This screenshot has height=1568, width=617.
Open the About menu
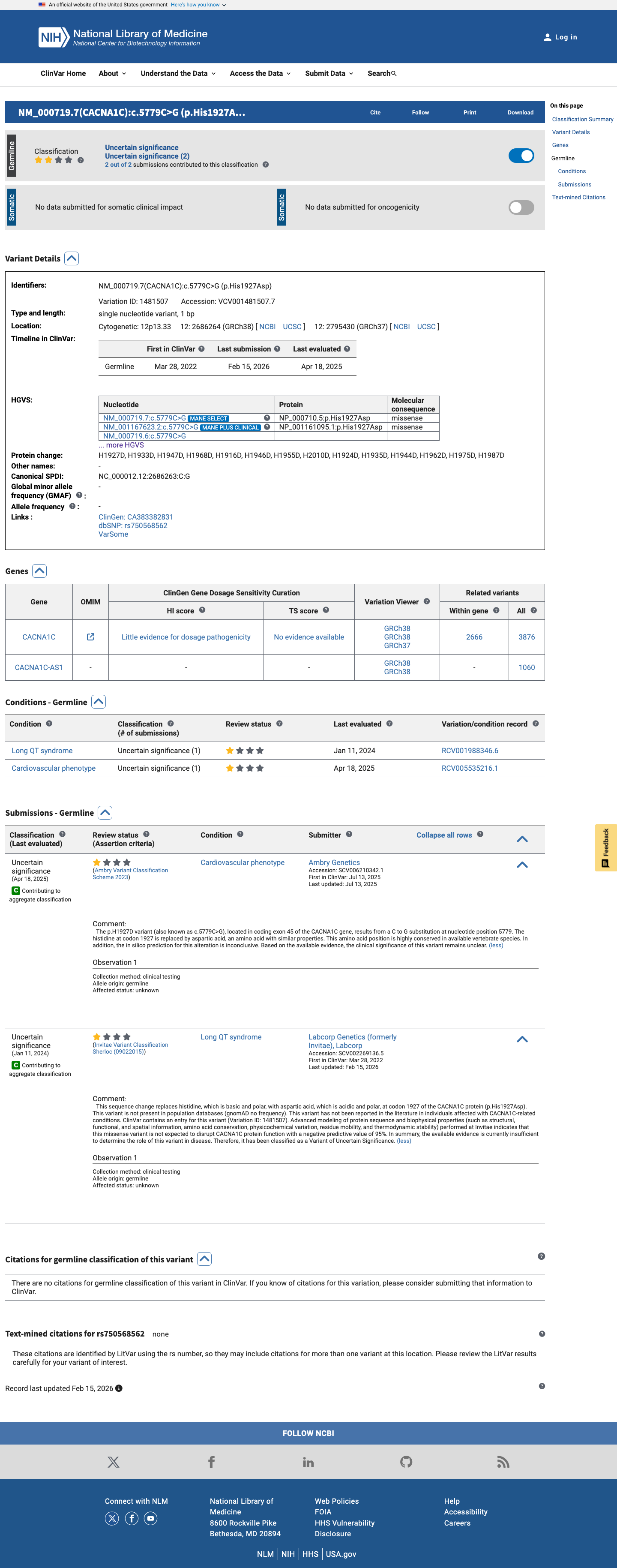click(x=113, y=74)
